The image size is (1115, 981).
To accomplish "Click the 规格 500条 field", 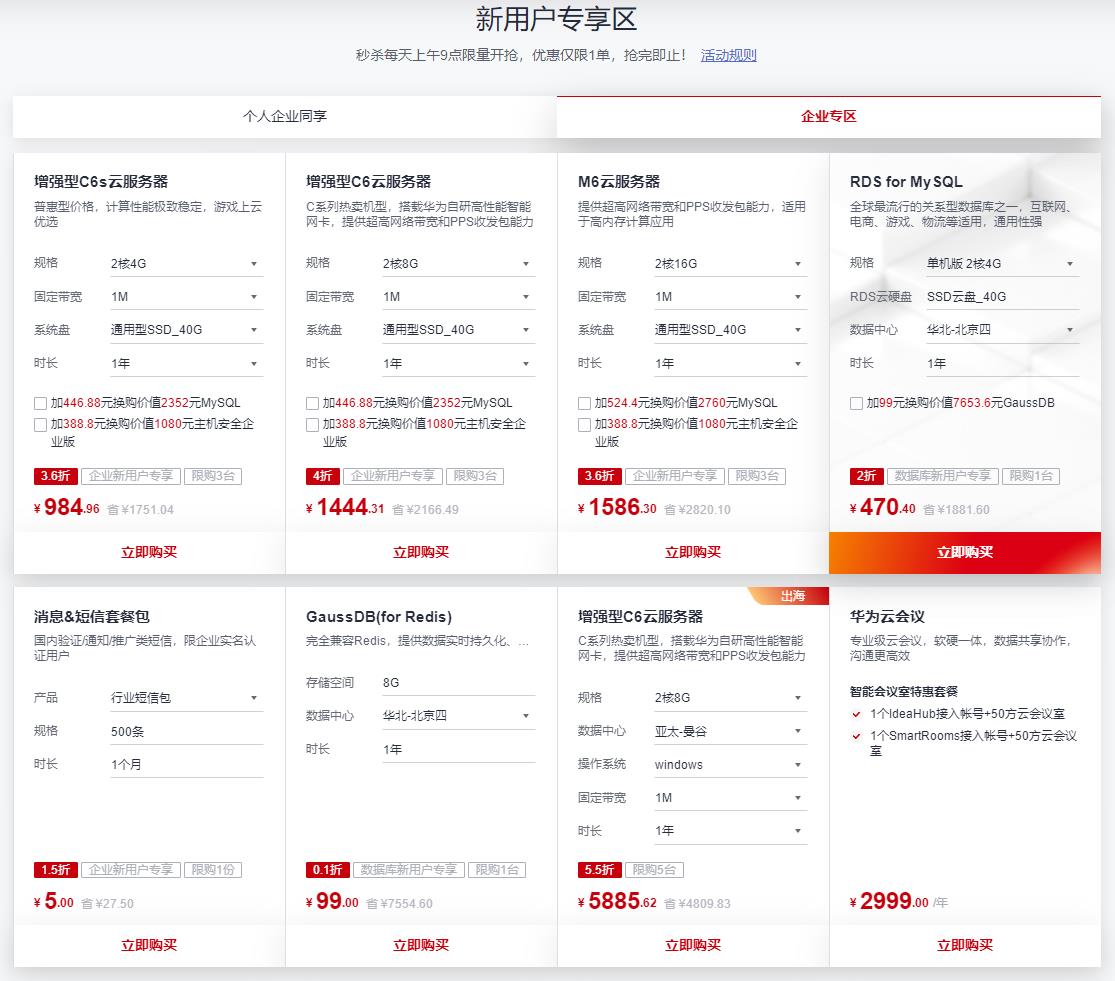I will click(186, 731).
